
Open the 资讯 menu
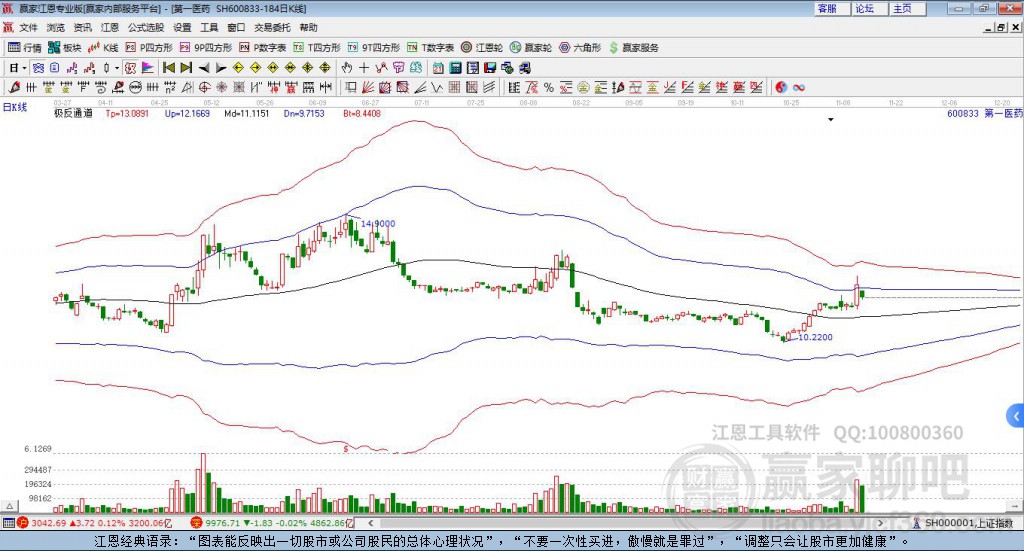tap(82, 27)
